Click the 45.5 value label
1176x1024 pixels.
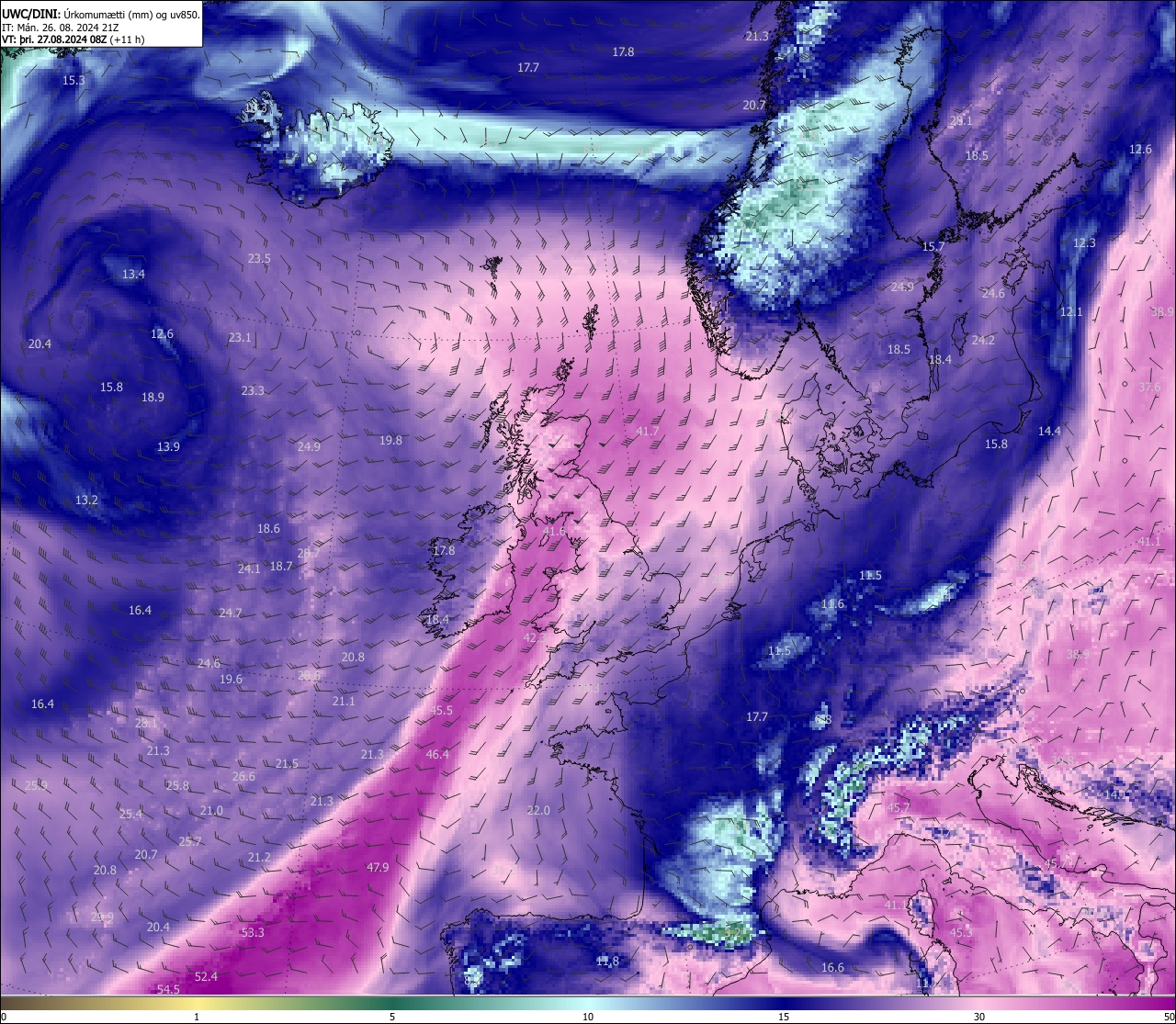[441, 711]
